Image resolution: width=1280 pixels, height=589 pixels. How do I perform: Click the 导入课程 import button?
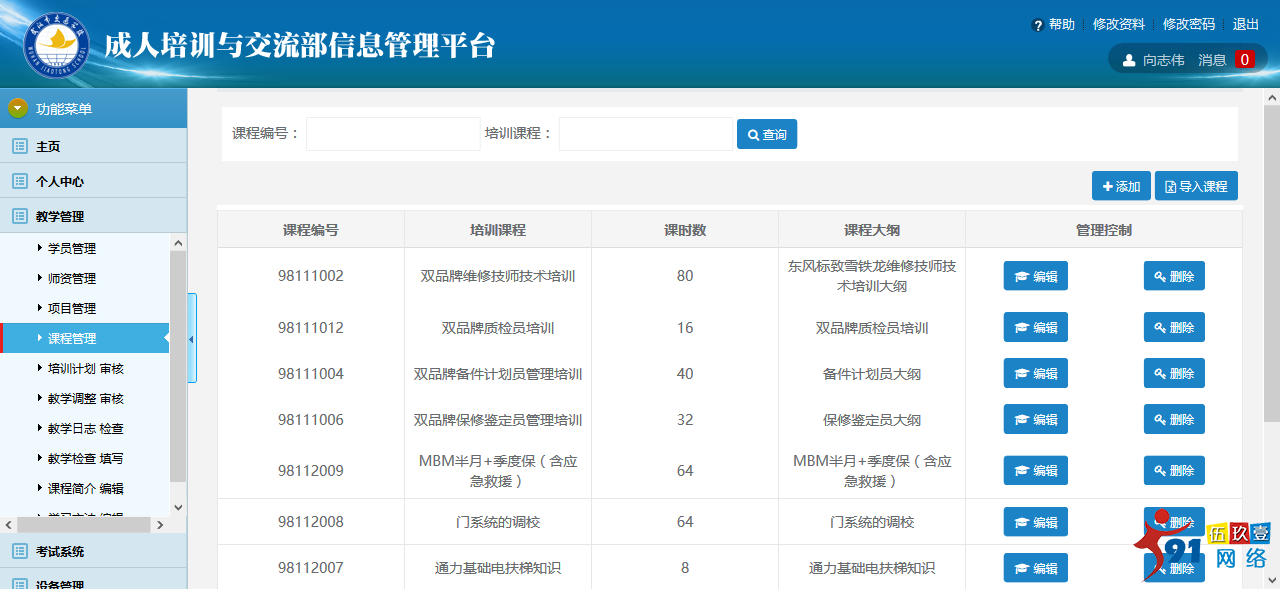(1196, 186)
